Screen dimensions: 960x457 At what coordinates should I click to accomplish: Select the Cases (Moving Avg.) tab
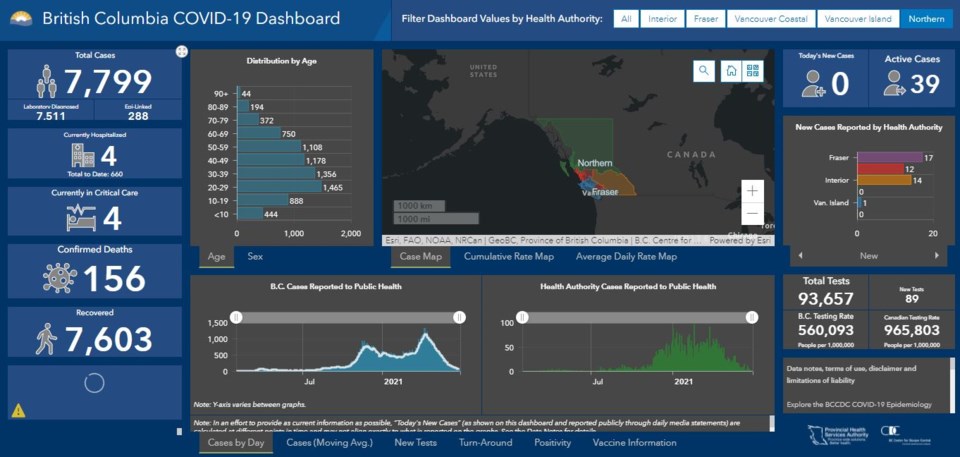click(329, 442)
